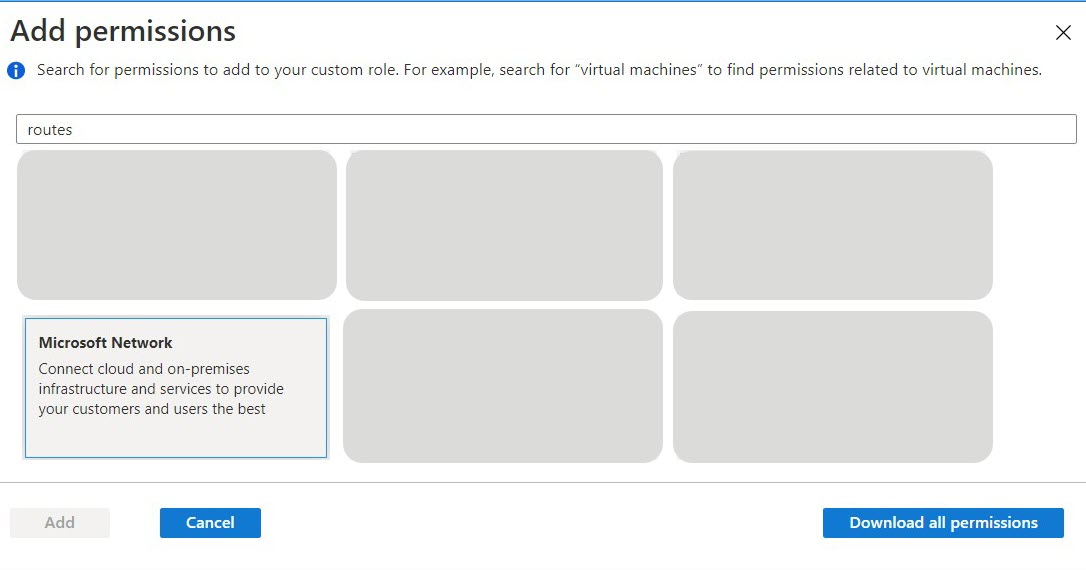Image resolution: width=1086 pixels, height=570 pixels.
Task: Click the greyed-out Add button
Action: click(60, 523)
